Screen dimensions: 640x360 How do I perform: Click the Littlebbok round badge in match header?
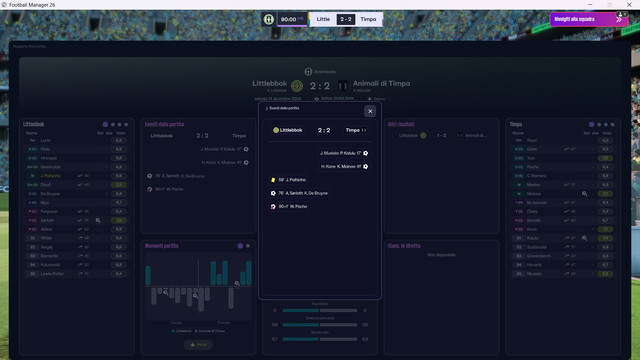click(x=297, y=86)
